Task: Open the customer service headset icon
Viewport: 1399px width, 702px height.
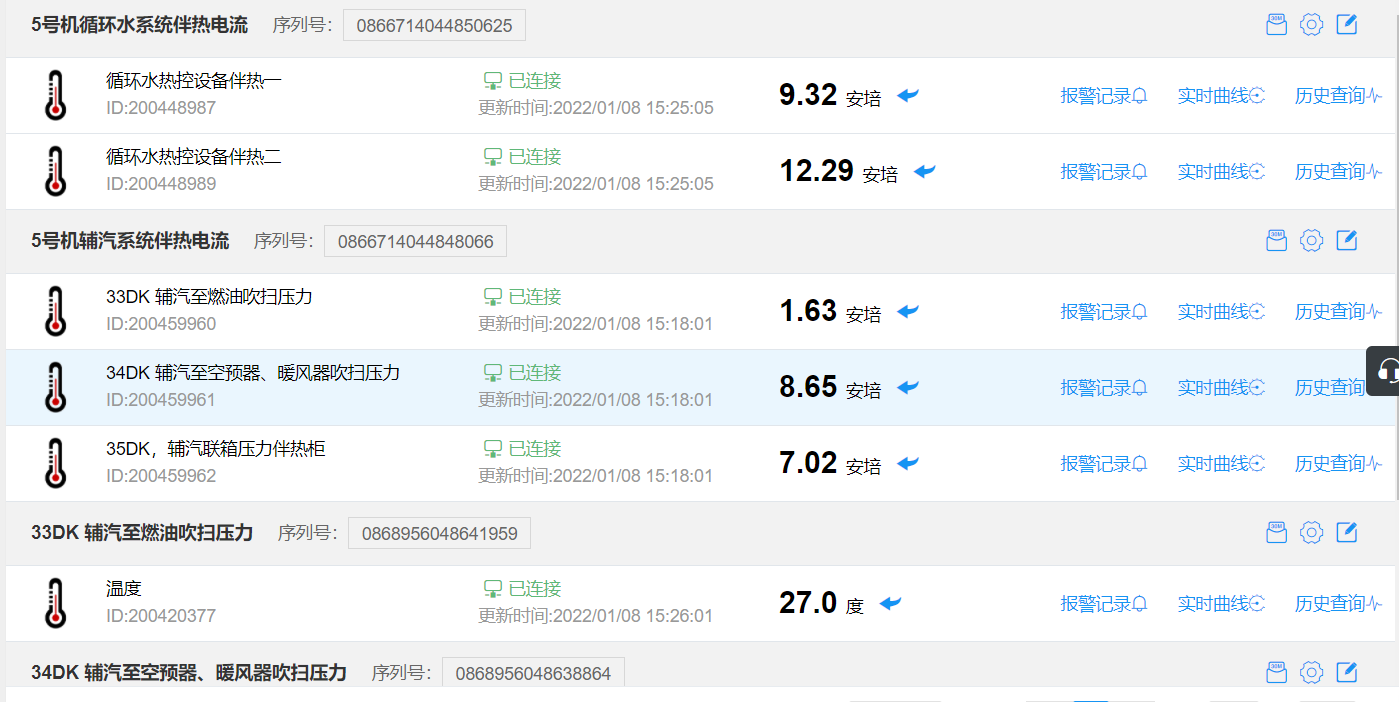Action: click(1387, 371)
